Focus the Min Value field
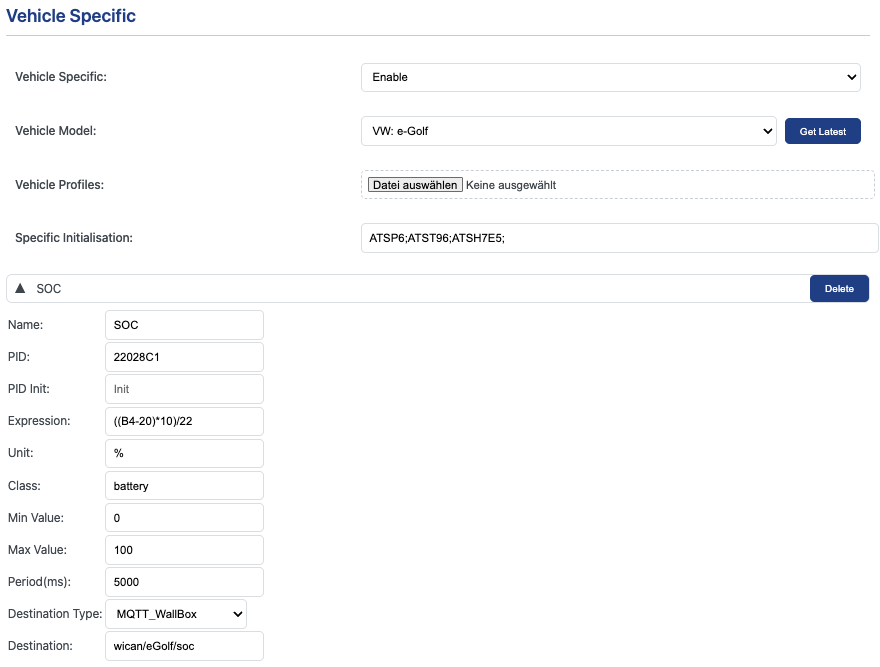880x667 pixels. [184, 518]
